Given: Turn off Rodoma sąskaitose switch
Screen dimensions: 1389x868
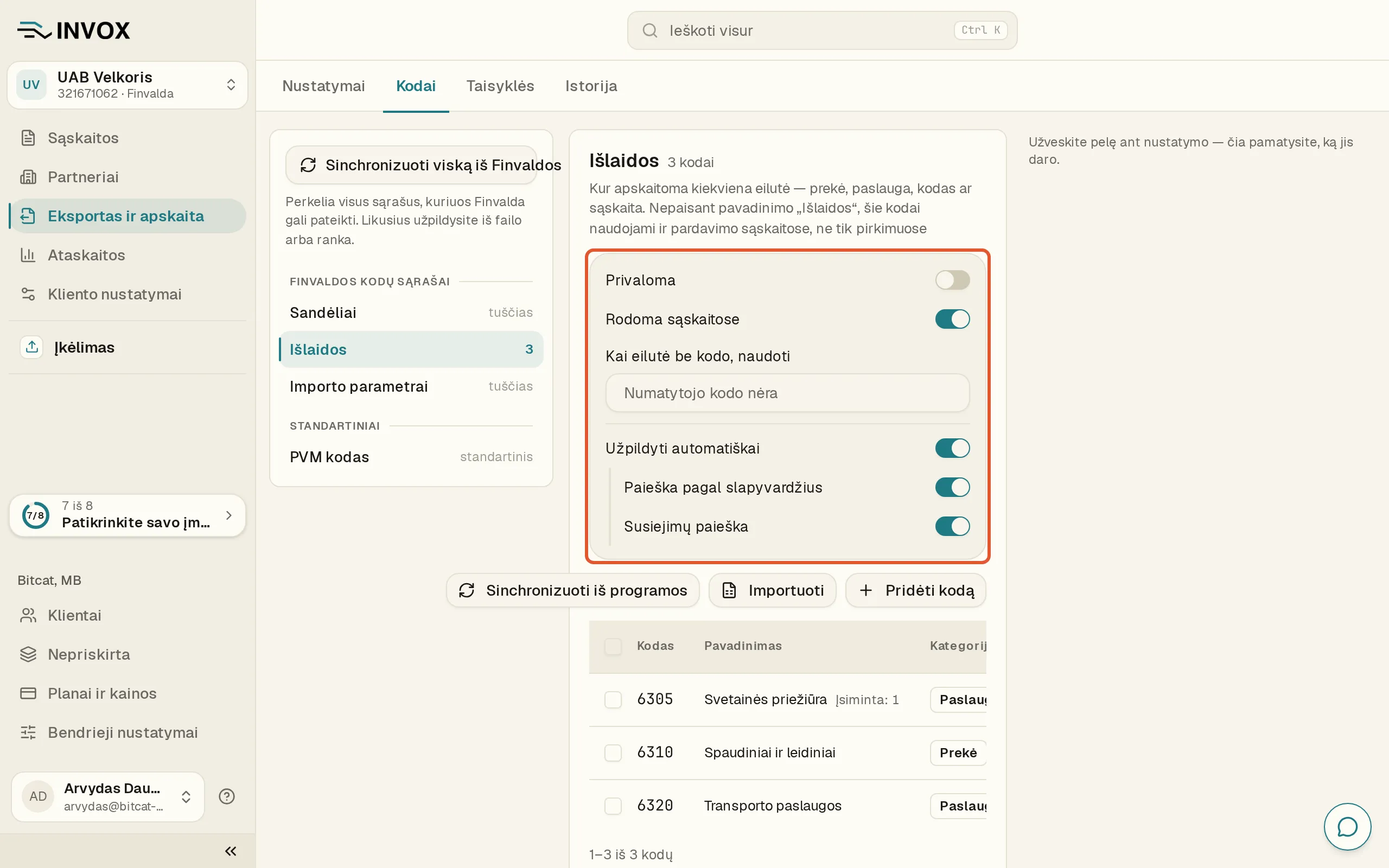Looking at the screenshot, I should pyautogui.click(x=952, y=319).
